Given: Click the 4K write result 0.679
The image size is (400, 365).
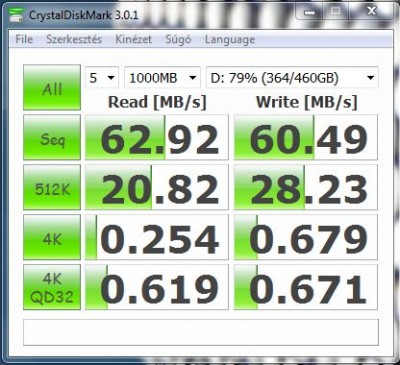Looking at the screenshot, I should [x=306, y=237].
